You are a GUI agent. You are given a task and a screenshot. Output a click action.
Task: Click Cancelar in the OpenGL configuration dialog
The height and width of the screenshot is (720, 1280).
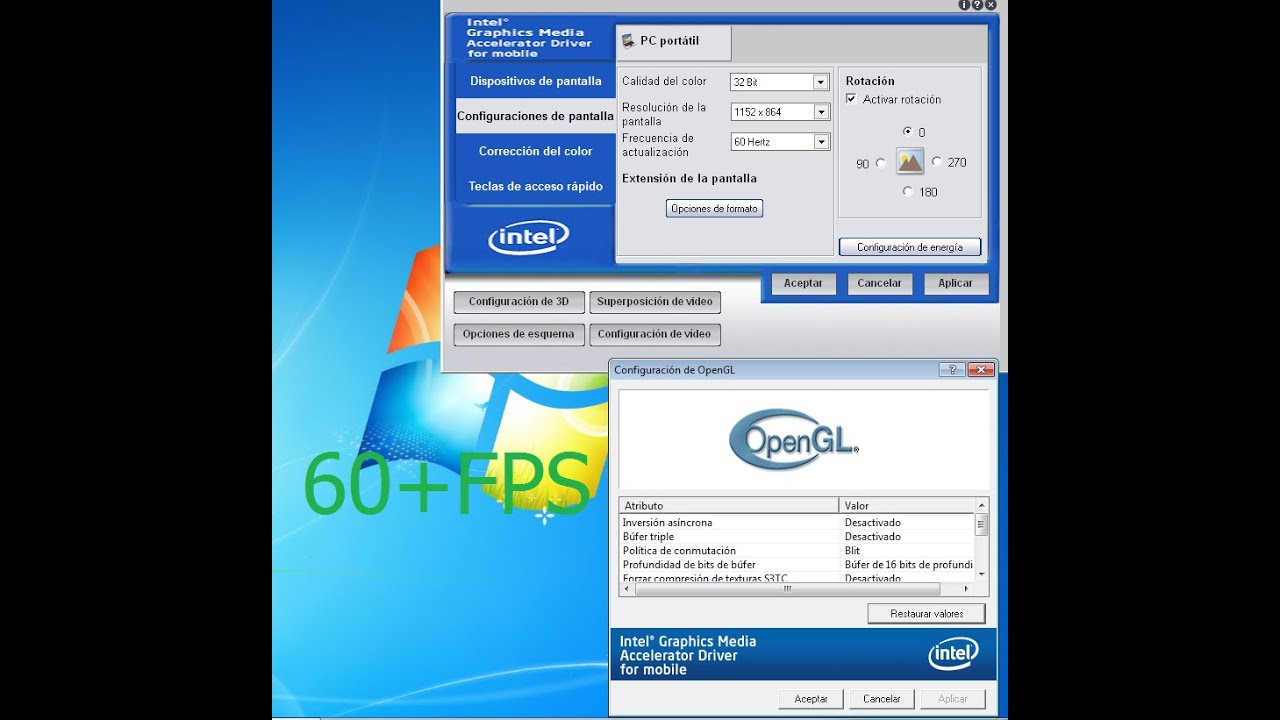click(882, 699)
